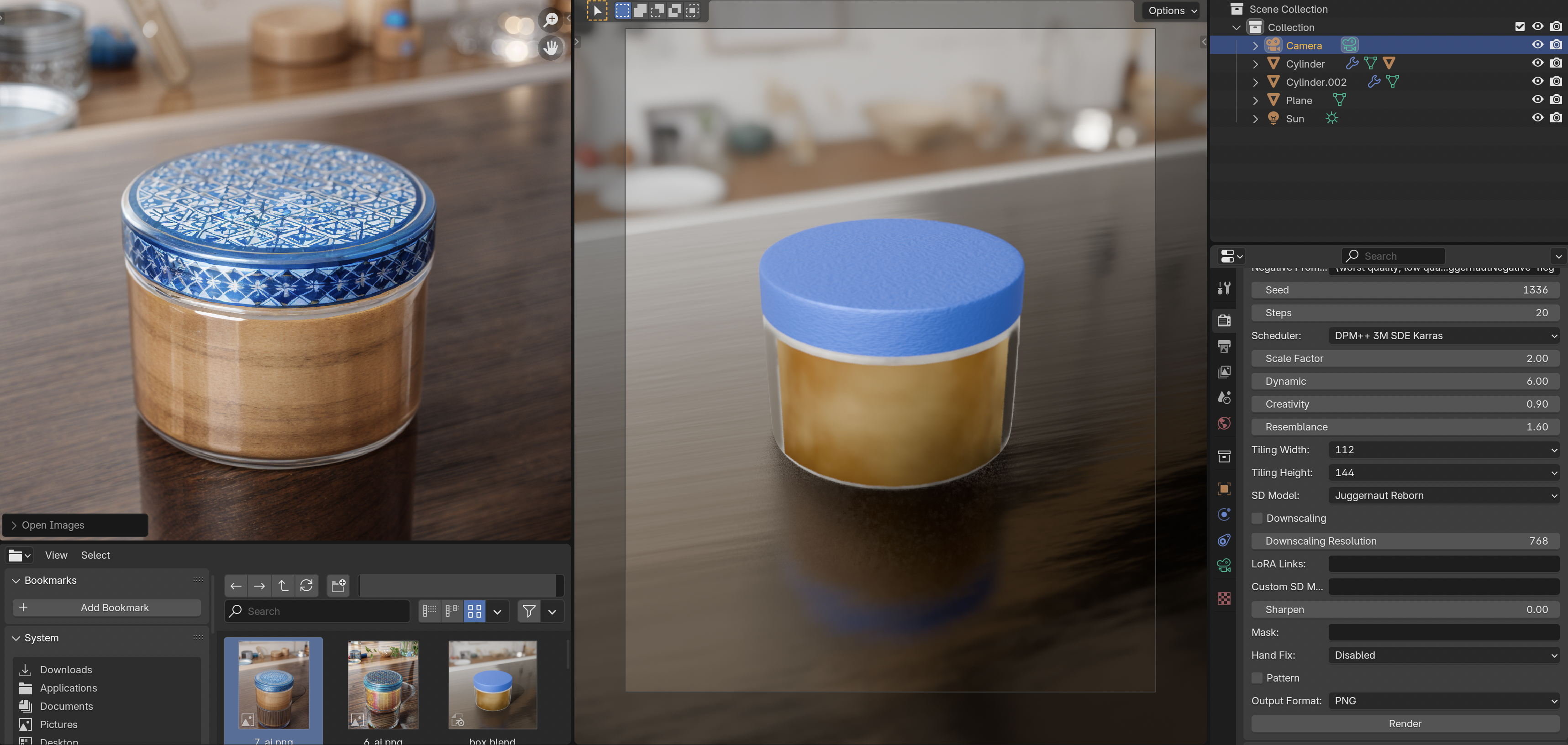Open the Object properties tab
This screenshot has width=1568, height=745.
tap(1224, 489)
